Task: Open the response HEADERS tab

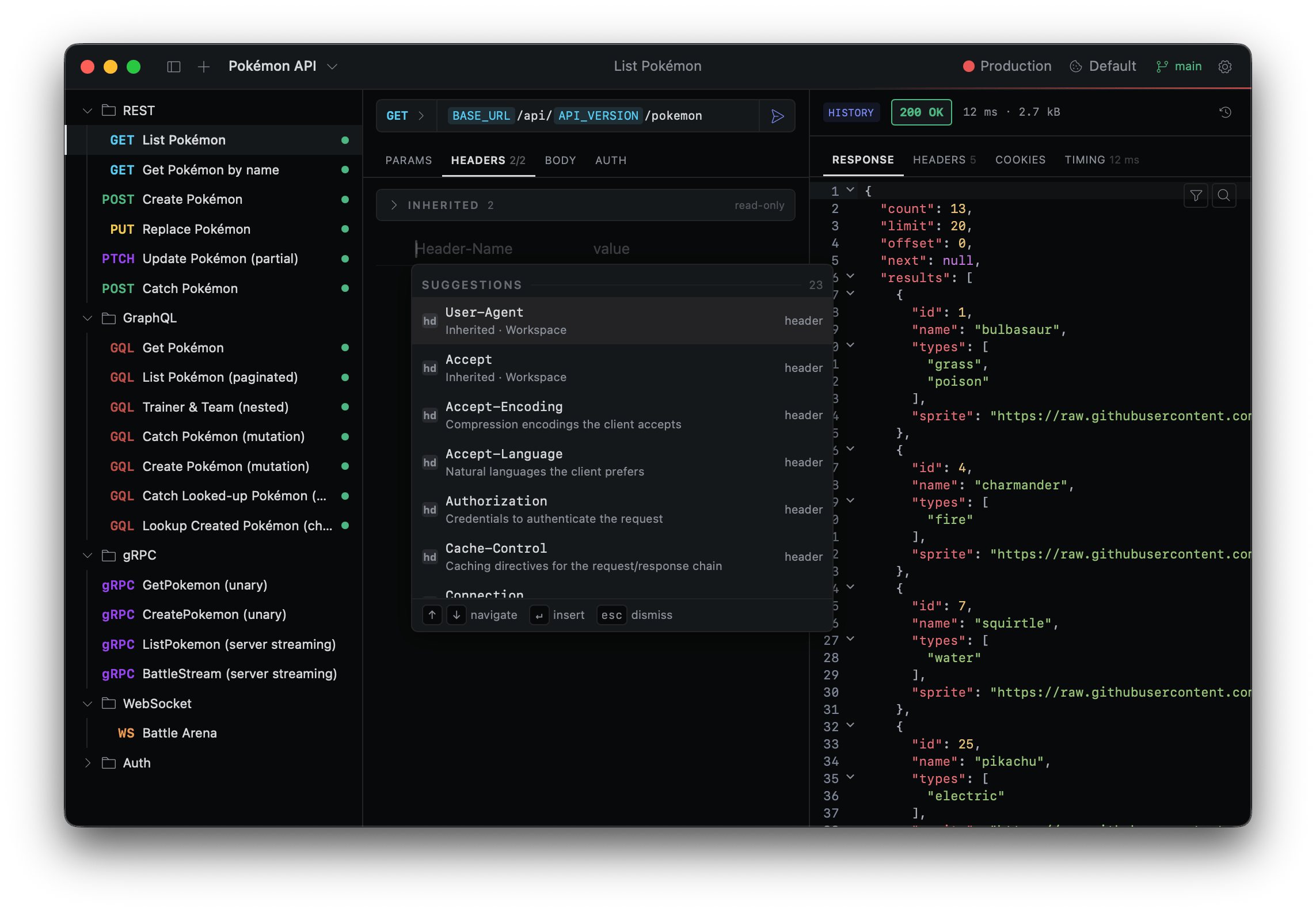Action: (x=944, y=159)
